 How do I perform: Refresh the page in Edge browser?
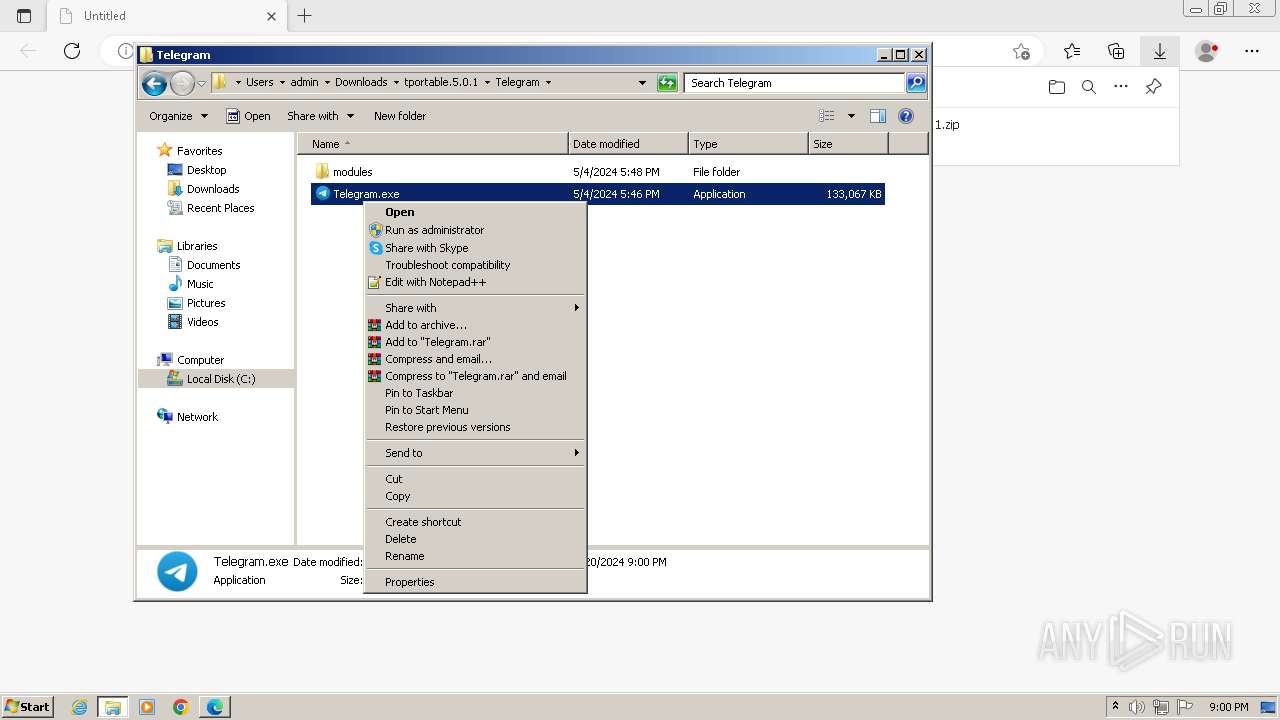72,51
